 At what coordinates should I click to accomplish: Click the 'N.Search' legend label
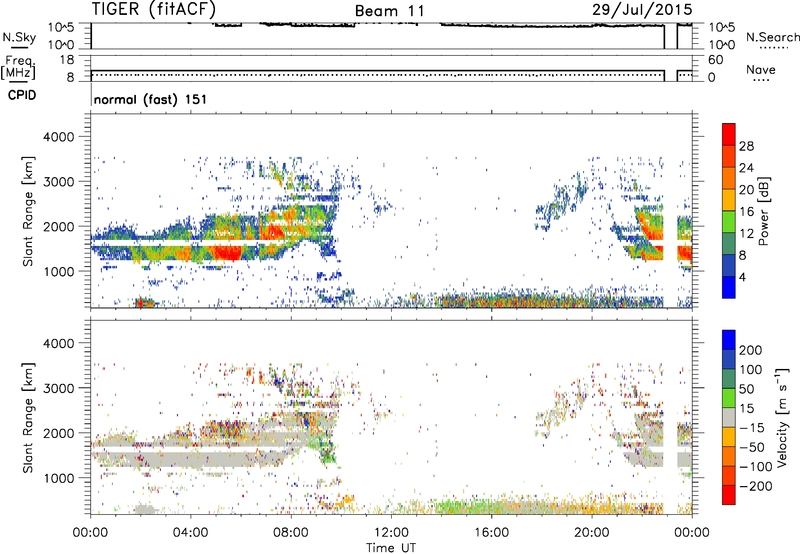[773, 37]
